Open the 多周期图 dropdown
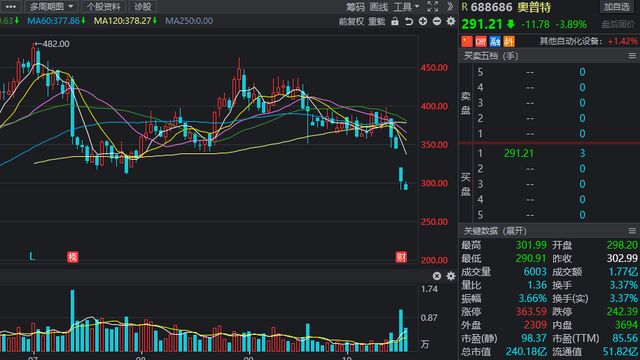This screenshot has width=640, height=360. coord(51,7)
